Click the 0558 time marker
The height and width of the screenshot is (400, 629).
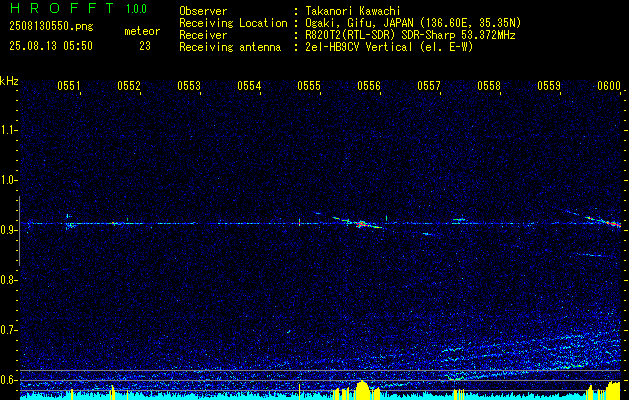[x=489, y=85]
